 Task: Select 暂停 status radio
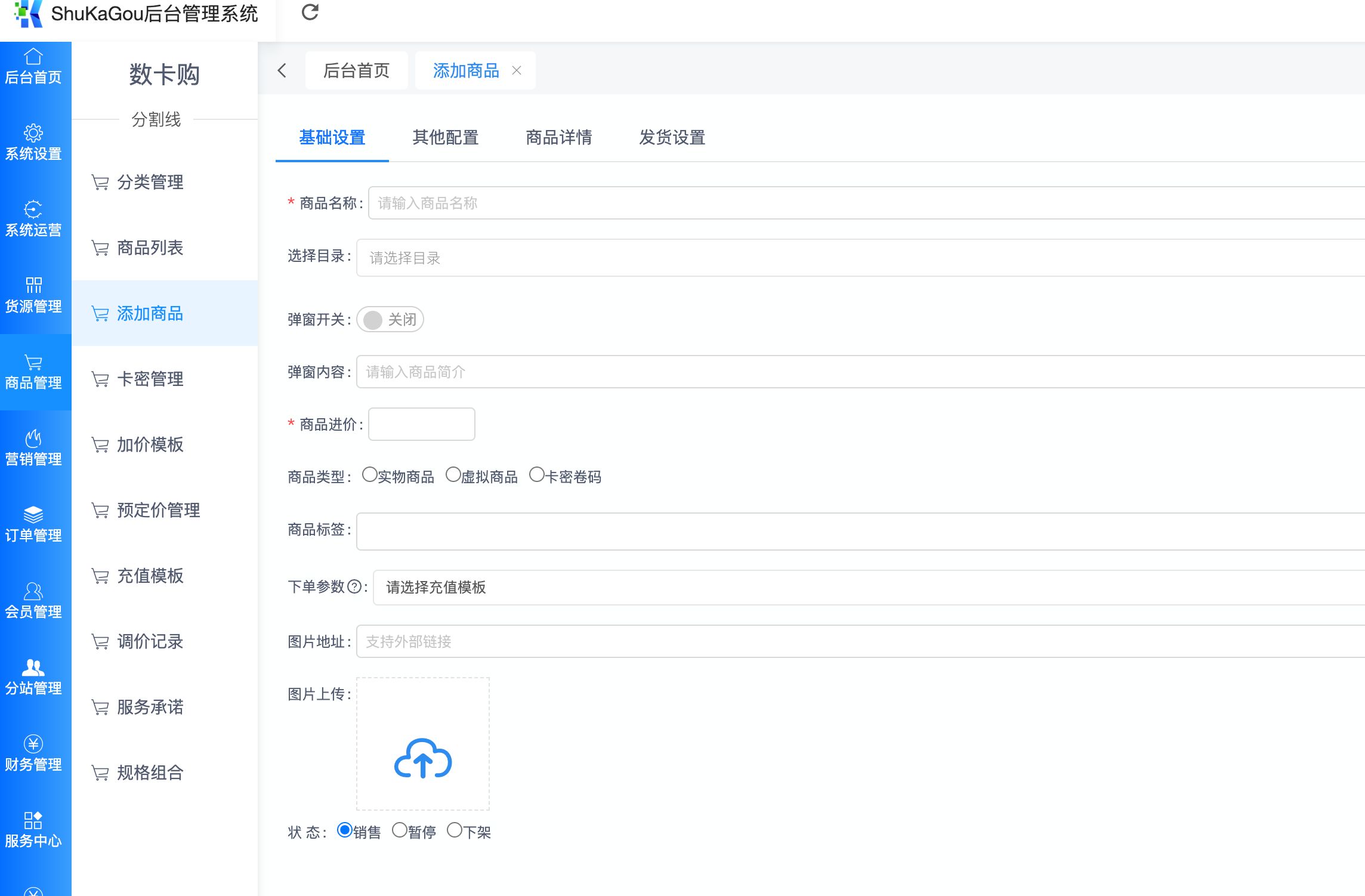[x=400, y=830]
